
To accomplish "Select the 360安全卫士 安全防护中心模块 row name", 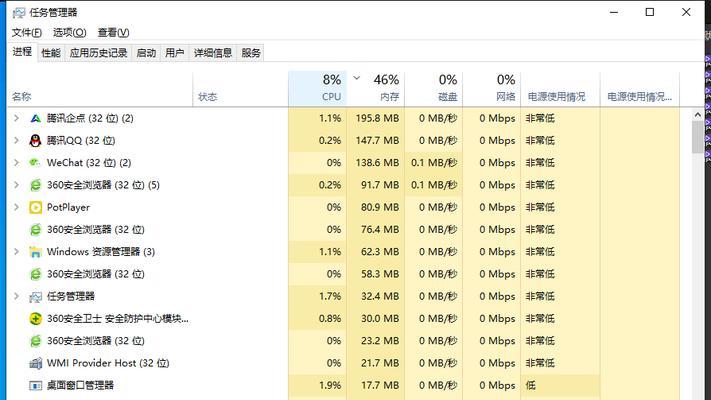I will (118, 318).
